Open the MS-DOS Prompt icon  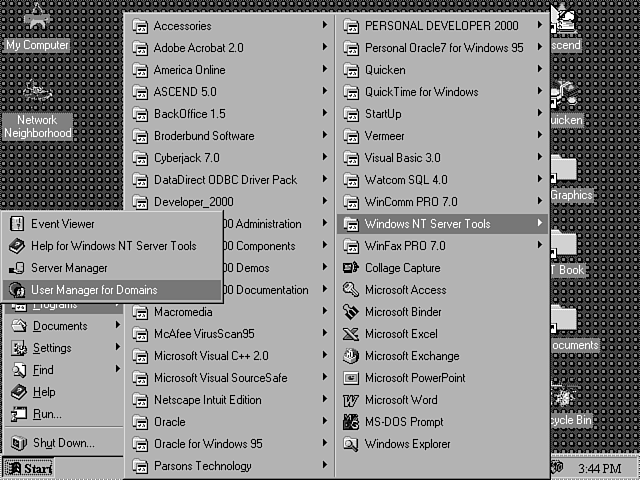[350, 422]
